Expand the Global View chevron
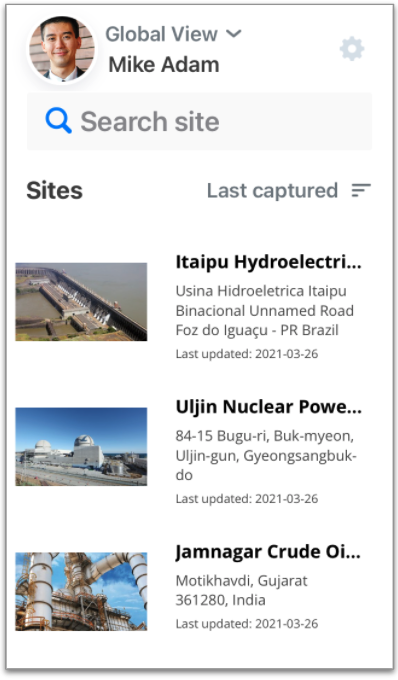The image size is (398, 680). (x=234, y=33)
